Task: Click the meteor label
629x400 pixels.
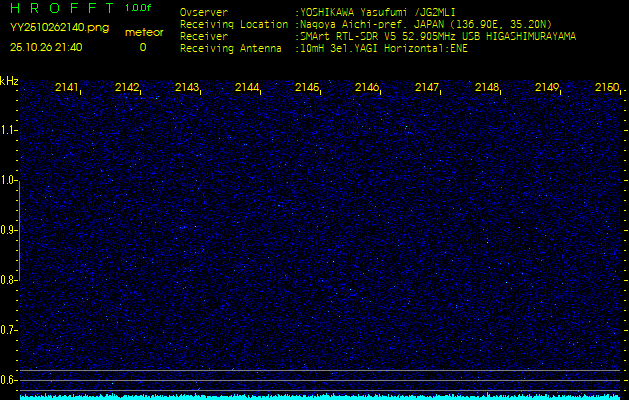Action: (143, 32)
